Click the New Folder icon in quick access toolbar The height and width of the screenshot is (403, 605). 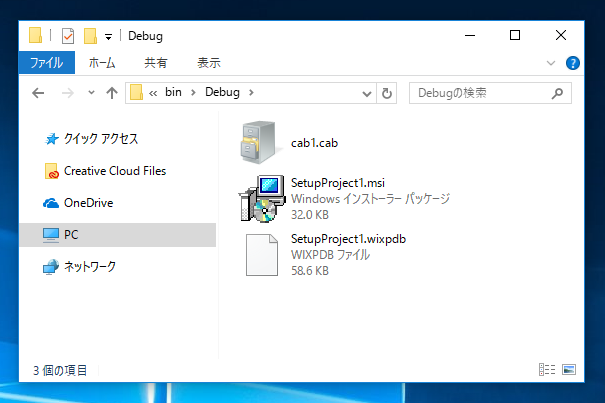point(90,36)
